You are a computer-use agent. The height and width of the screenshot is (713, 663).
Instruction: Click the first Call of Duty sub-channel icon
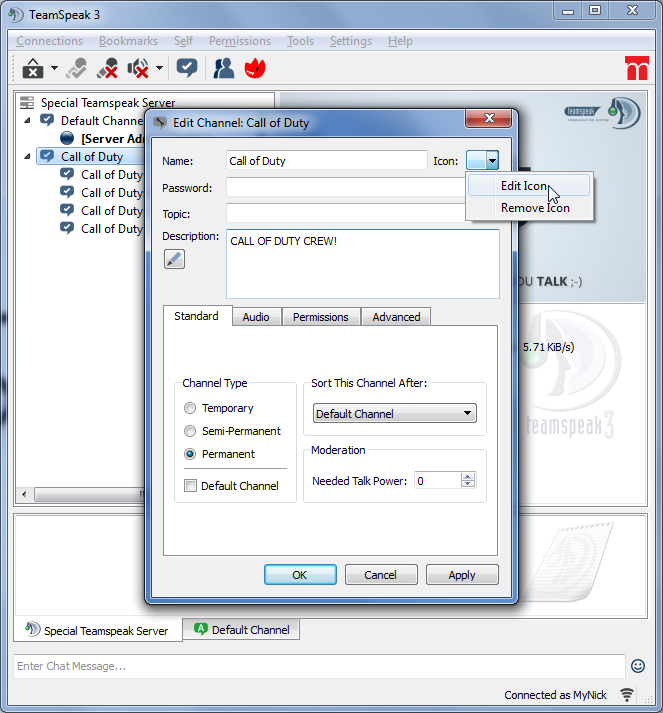click(x=67, y=175)
